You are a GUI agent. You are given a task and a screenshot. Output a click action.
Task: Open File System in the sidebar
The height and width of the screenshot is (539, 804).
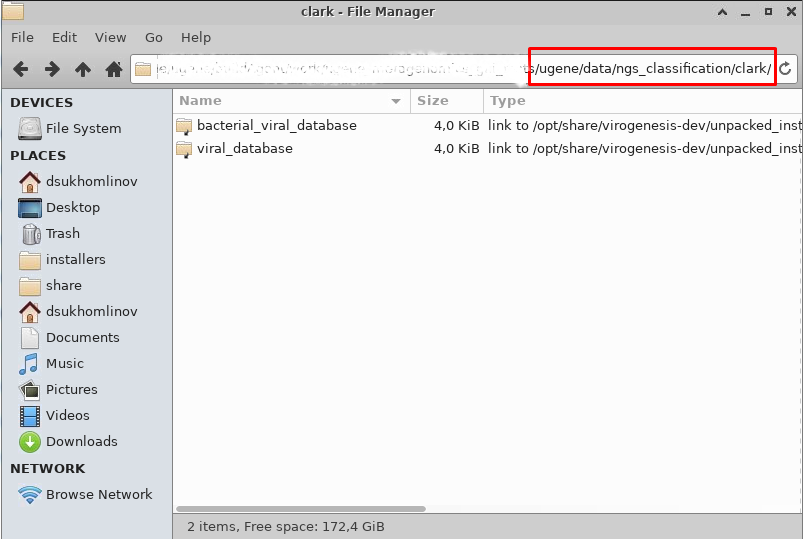83,128
